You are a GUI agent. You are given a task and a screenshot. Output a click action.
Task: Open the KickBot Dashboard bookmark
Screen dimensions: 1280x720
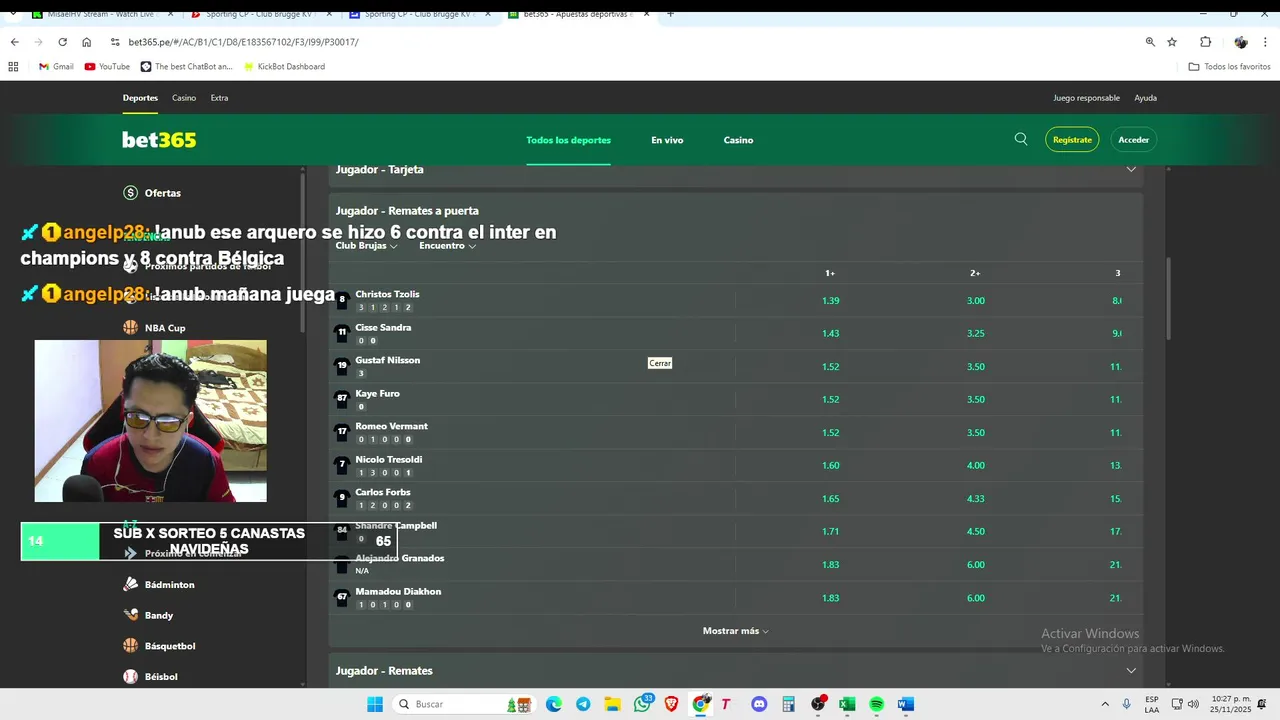[x=284, y=66]
